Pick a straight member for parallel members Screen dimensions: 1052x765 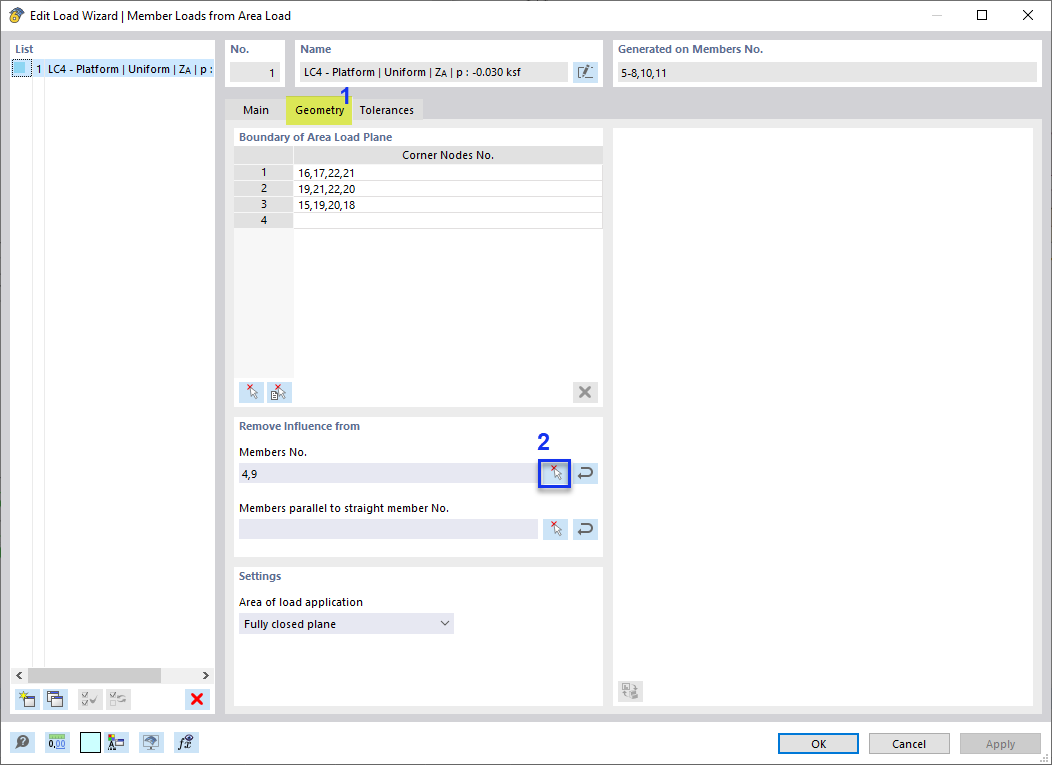555,528
